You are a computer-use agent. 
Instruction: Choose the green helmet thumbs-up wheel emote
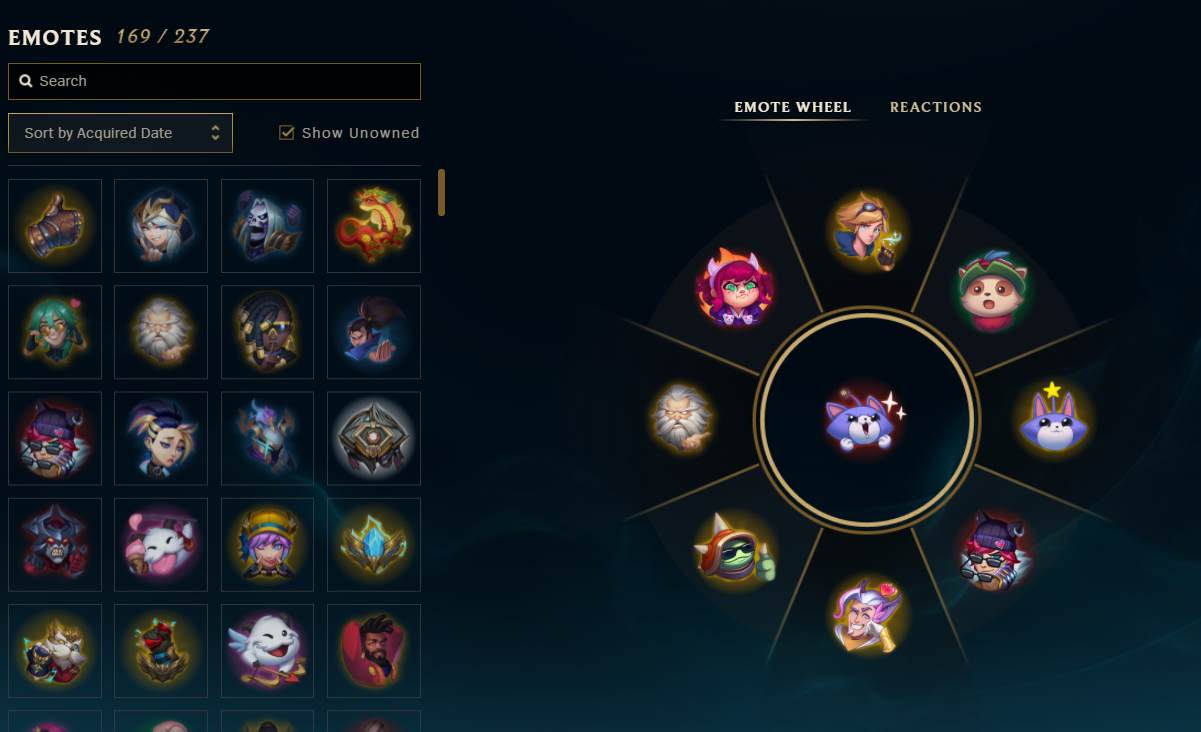point(735,548)
